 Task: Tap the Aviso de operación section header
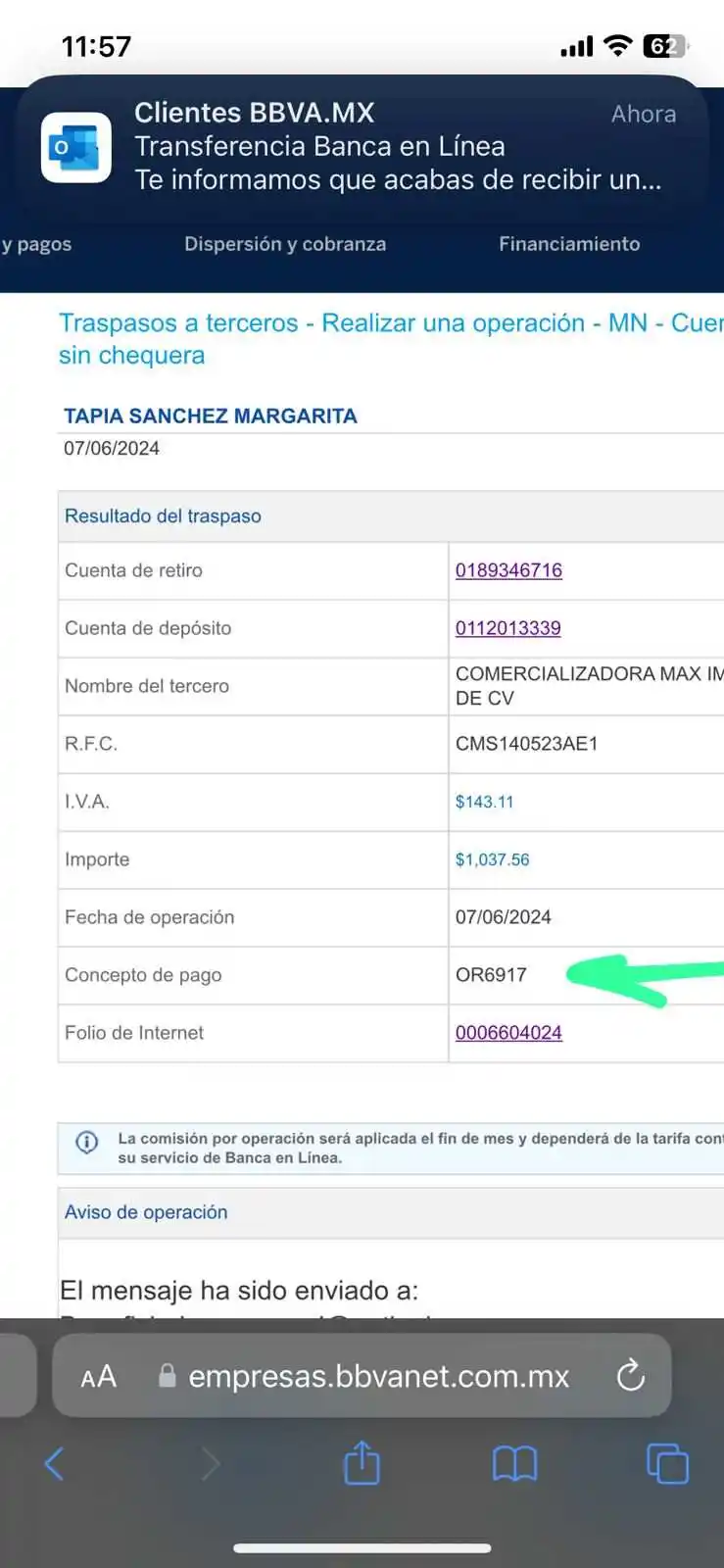click(x=146, y=1212)
